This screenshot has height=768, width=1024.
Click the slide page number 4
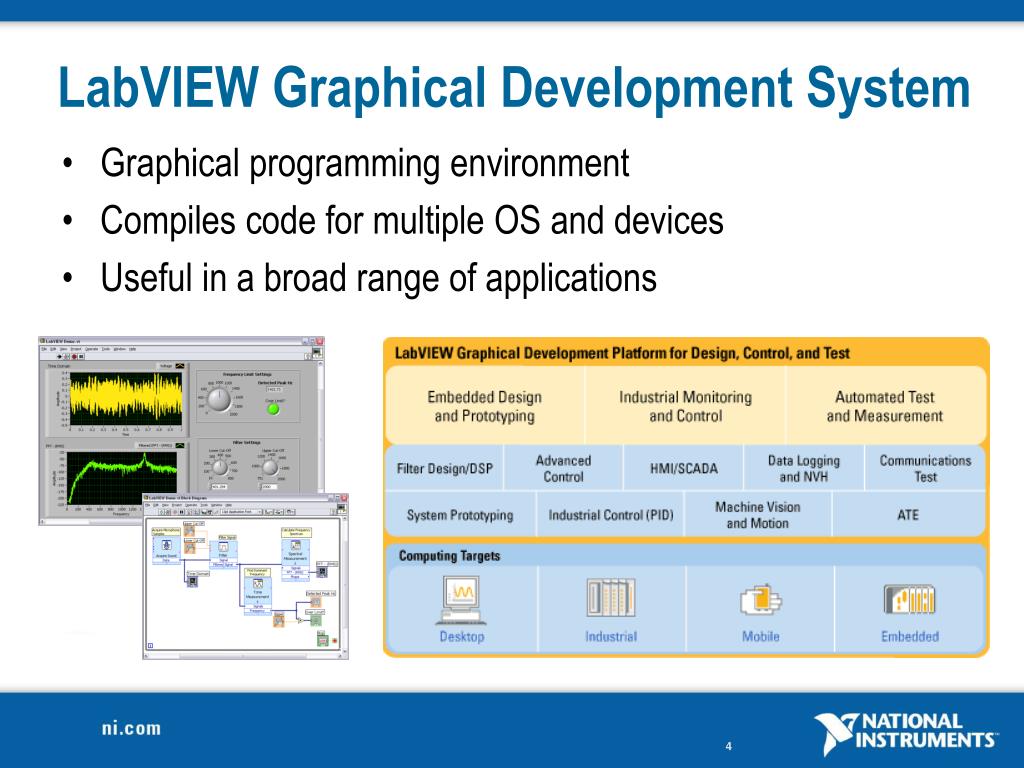pos(729,746)
